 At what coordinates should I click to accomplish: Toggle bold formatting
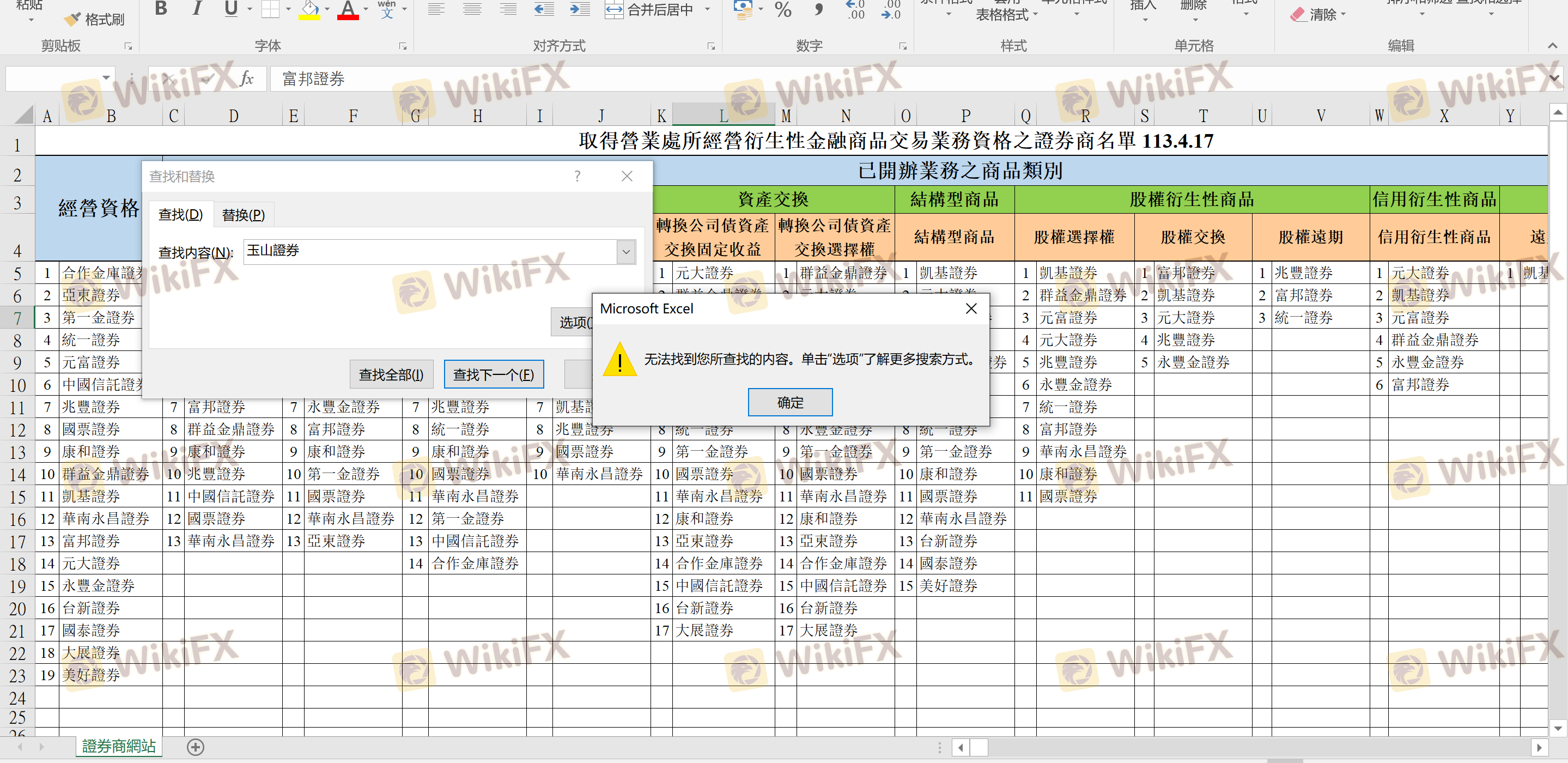pos(161,9)
